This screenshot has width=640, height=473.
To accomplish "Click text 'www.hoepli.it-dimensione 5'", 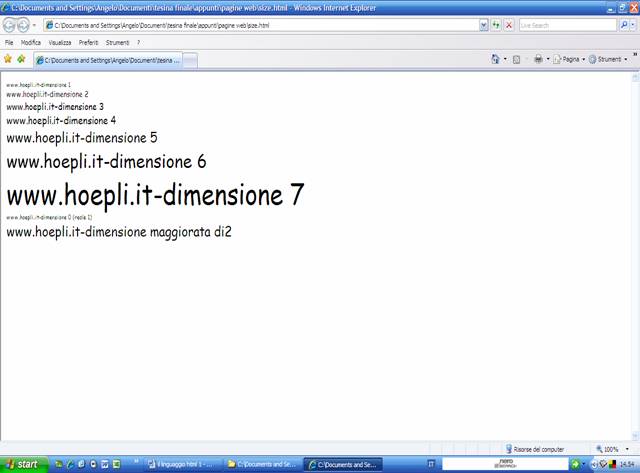I will click(82, 138).
